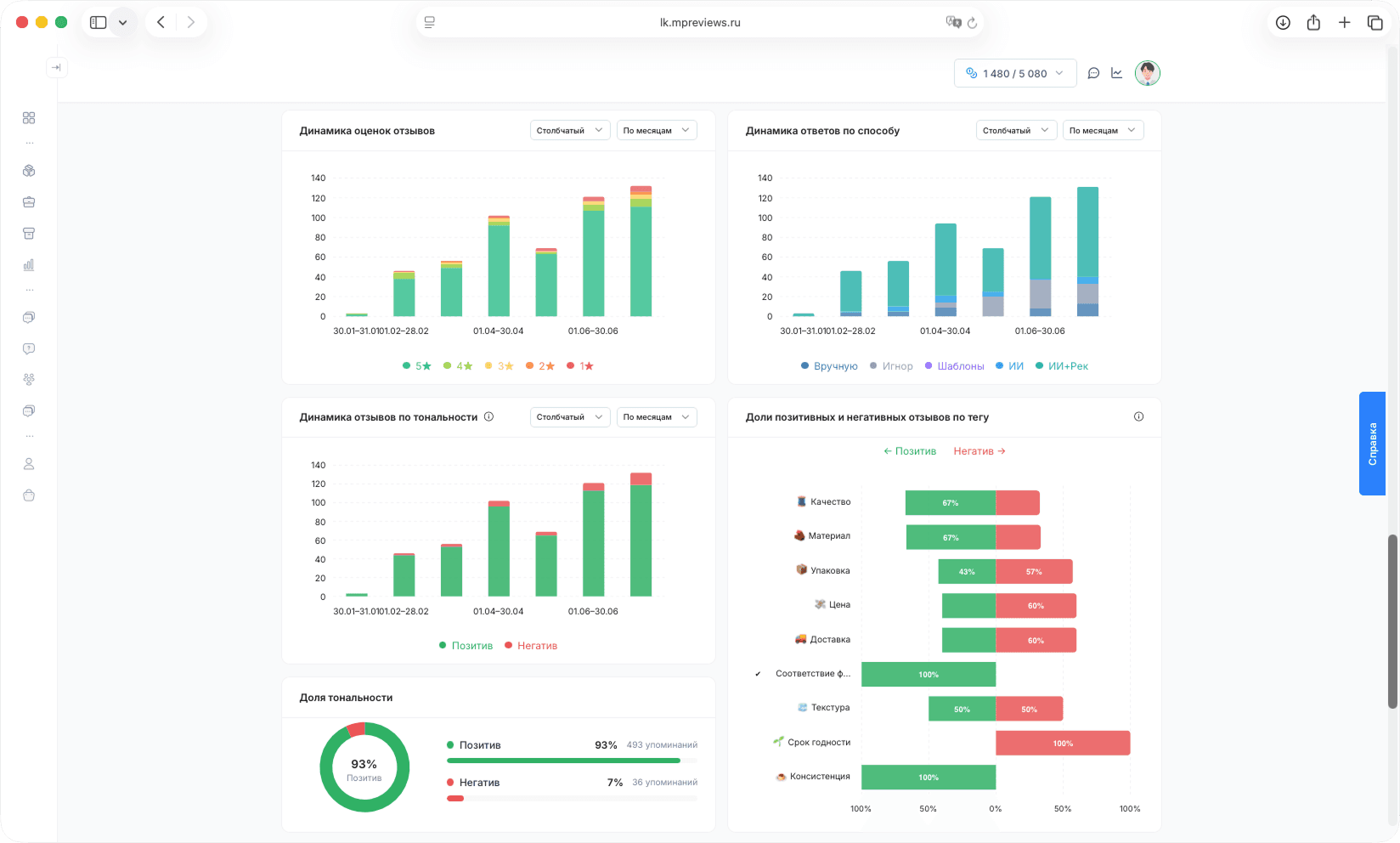Open Столбчатый dropdown in Динамика ответов по способу
1400x843 pixels.
click(1016, 130)
